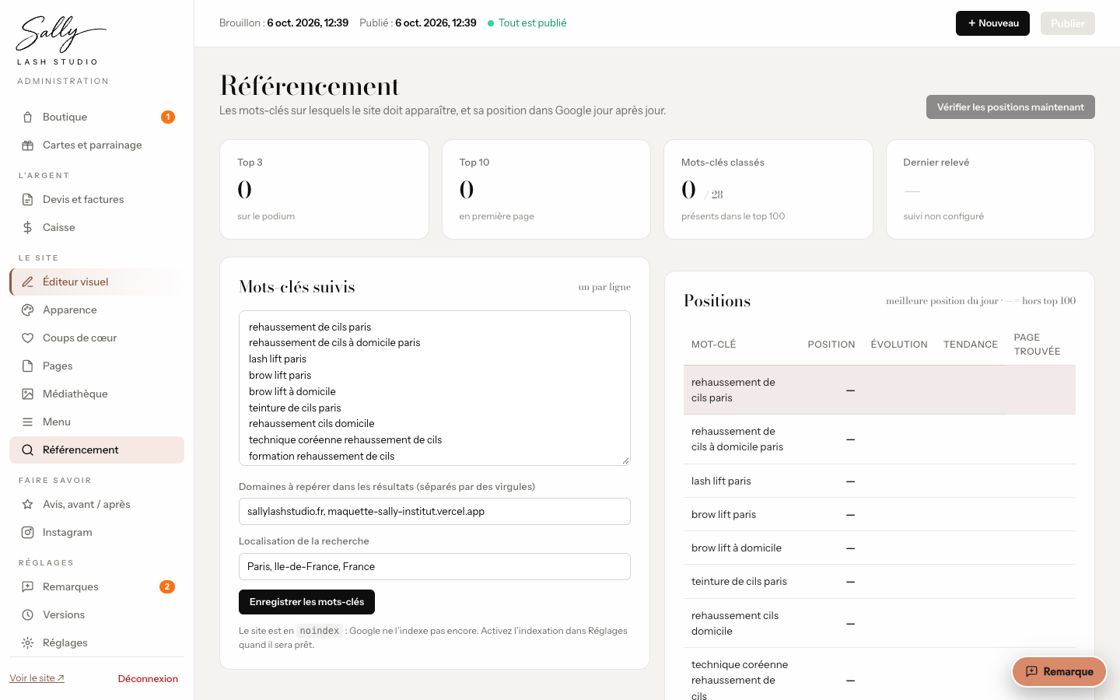The height and width of the screenshot is (700, 1120).
Task: Open the Éditeur visuel entry
Action: [96, 281]
